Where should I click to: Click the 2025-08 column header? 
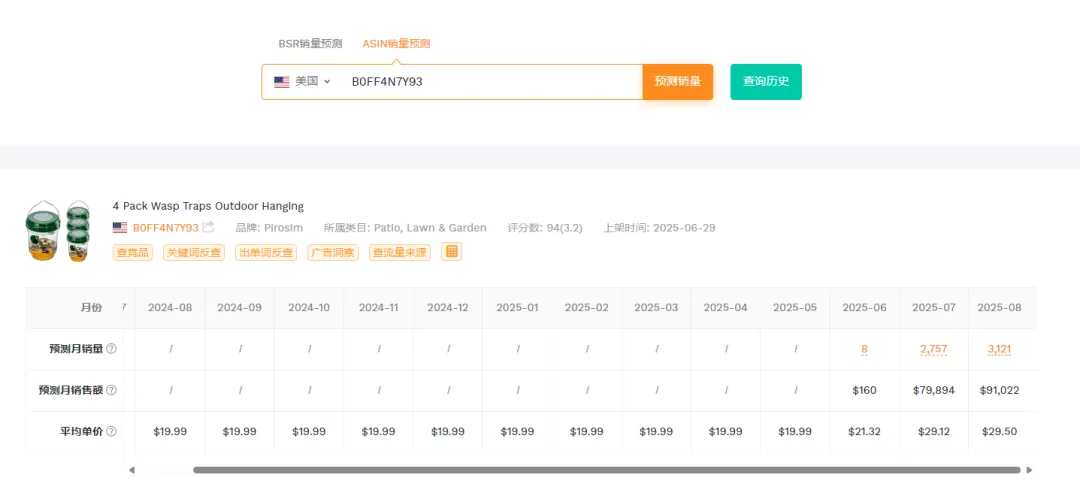[x=999, y=307]
